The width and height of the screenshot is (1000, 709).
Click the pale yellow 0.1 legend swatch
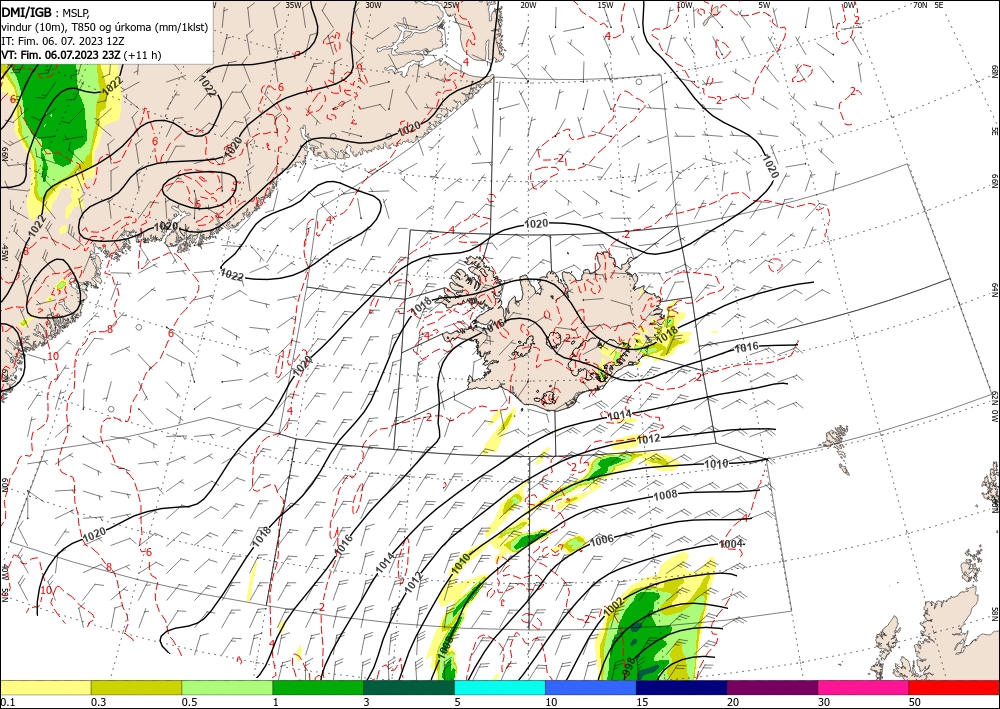click(x=45, y=687)
